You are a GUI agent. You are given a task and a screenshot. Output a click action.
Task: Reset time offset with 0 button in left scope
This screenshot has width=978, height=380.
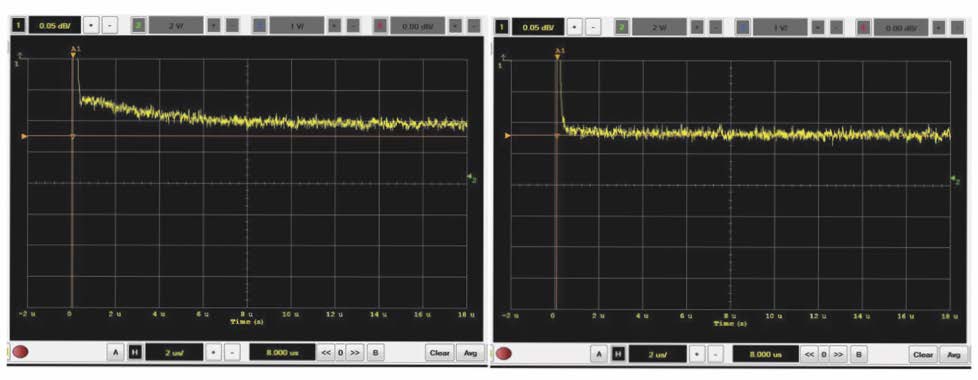[x=341, y=353]
